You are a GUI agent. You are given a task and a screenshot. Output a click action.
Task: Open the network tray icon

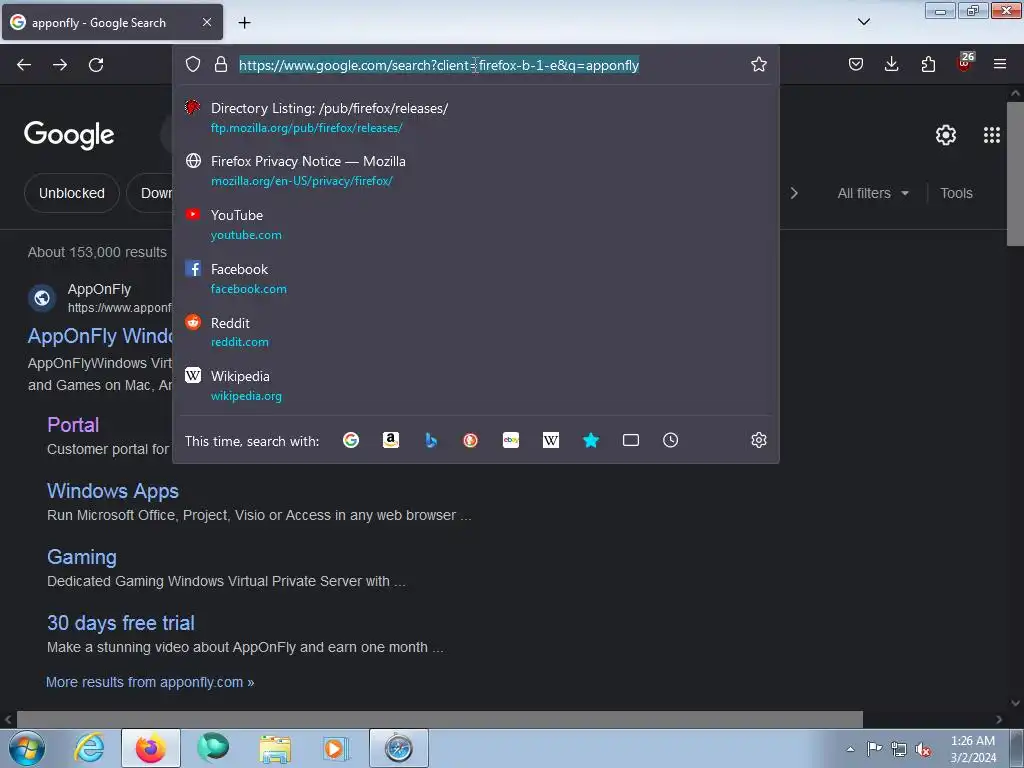pos(899,750)
